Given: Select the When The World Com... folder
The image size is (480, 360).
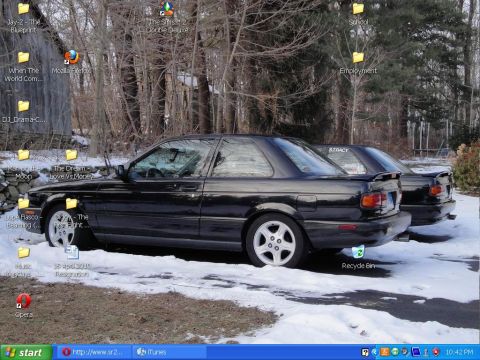Looking at the screenshot, I should 23,58.
